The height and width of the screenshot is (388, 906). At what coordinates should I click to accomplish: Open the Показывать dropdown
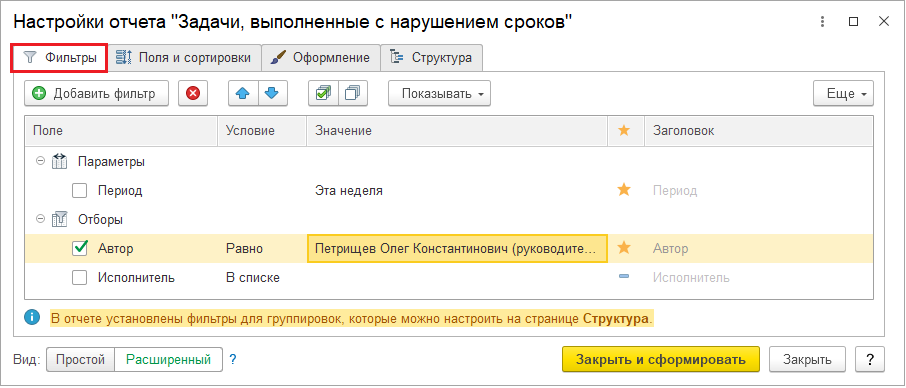(x=439, y=94)
